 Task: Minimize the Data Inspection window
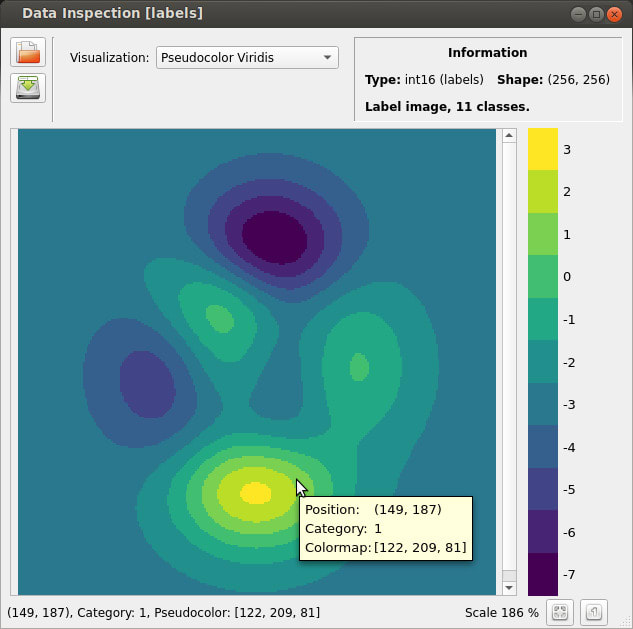(x=578, y=15)
